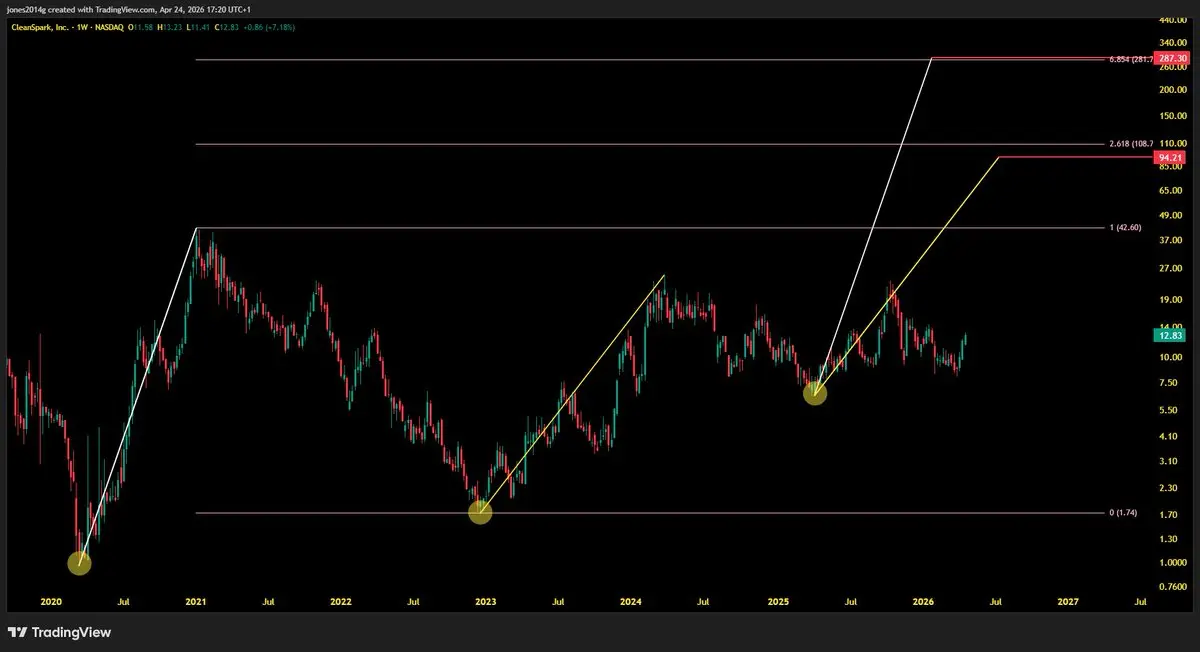The image size is (1200, 652).
Task: Click the Jul label following 2027
Action: [1140, 602]
